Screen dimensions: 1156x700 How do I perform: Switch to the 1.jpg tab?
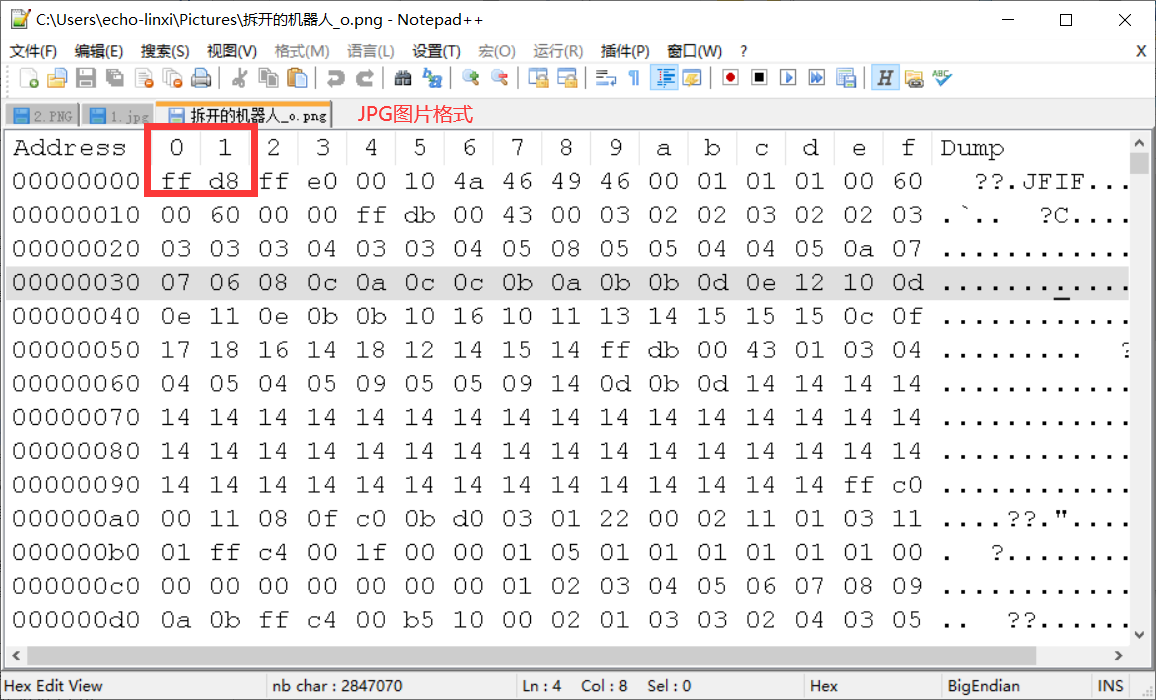tap(117, 114)
